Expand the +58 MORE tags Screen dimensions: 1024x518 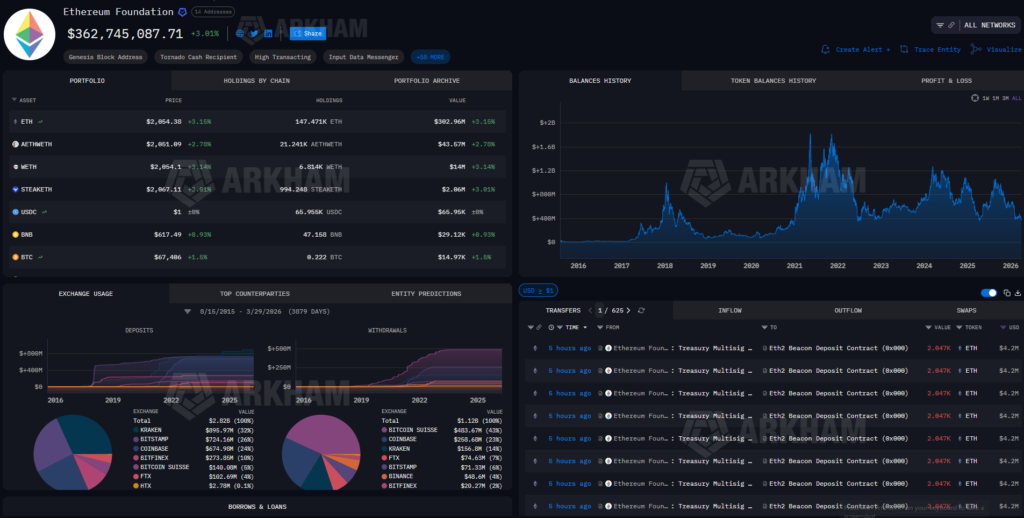point(430,57)
